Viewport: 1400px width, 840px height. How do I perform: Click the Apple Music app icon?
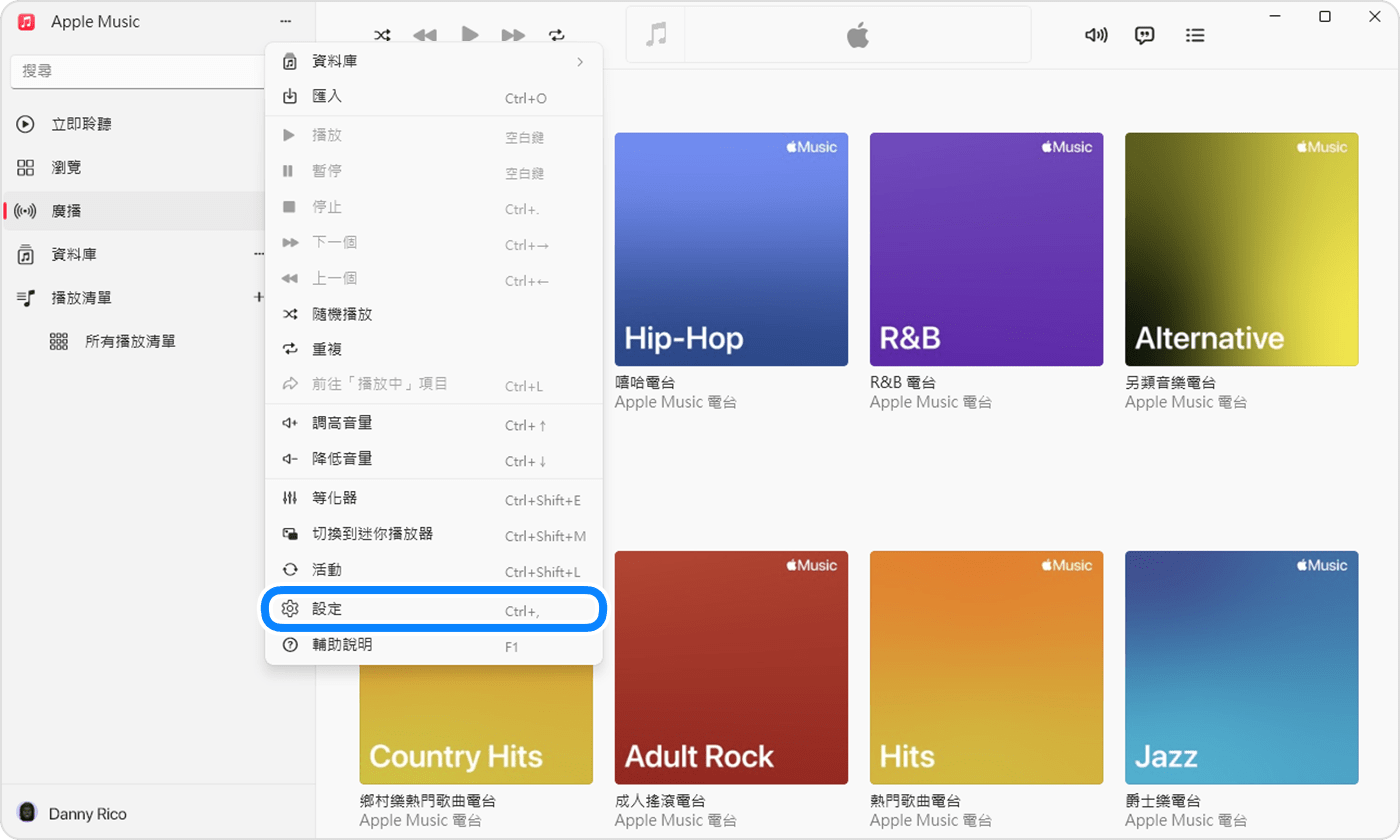tap(27, 22)
